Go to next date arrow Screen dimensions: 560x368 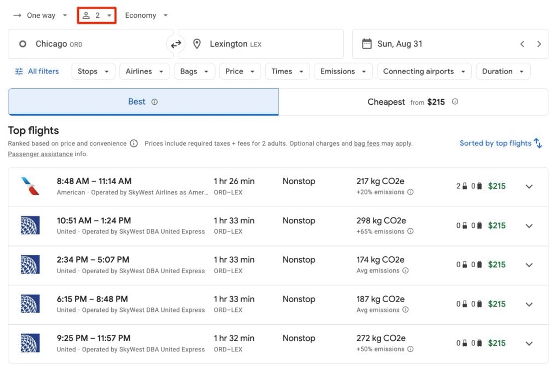[539, 44]
